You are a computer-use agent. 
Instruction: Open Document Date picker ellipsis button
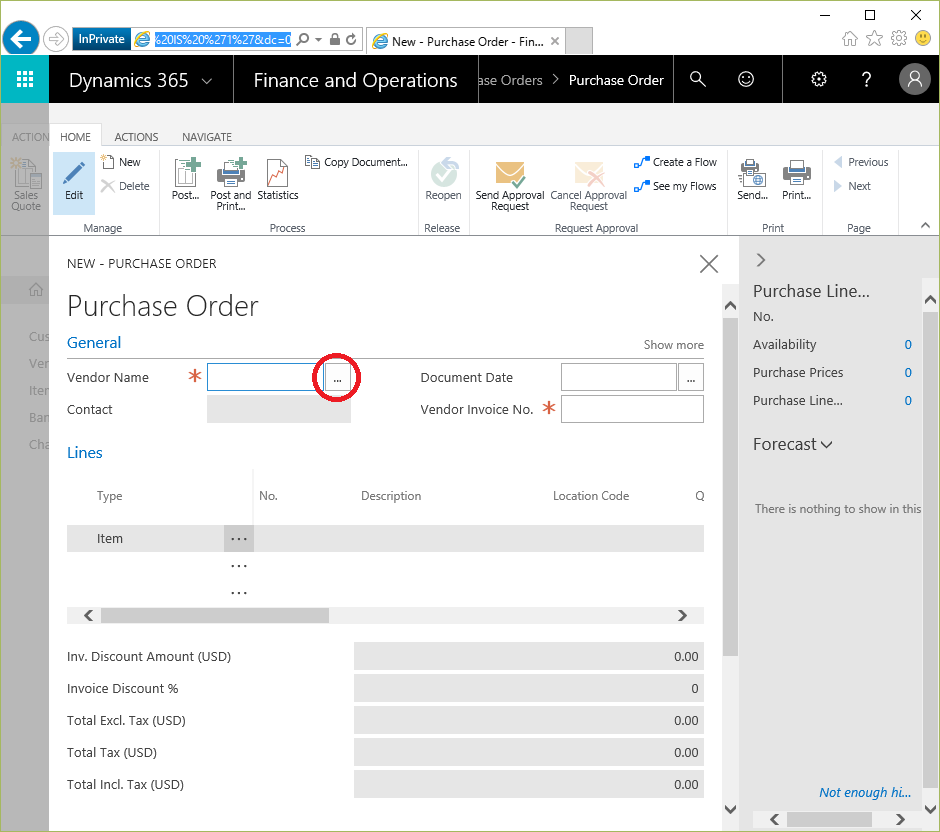691,378
